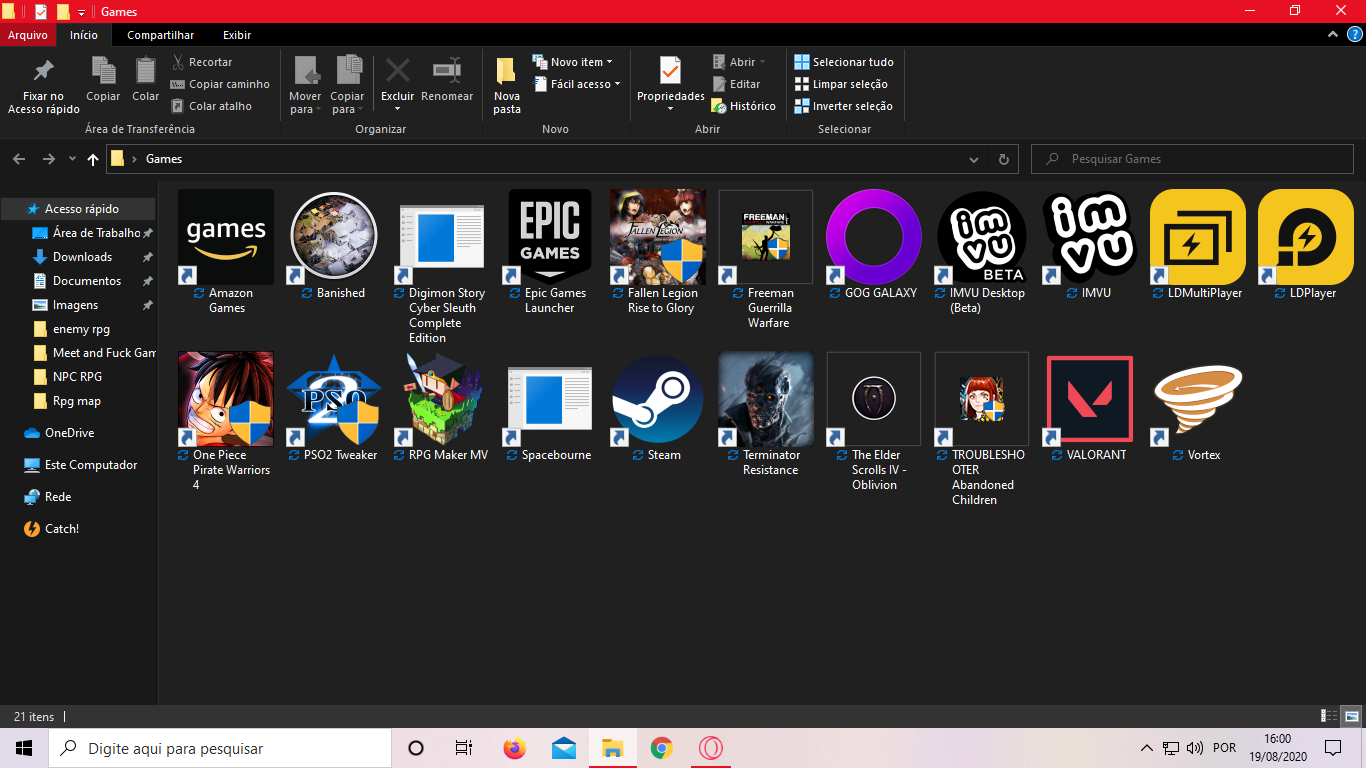Select the Steam shortcut icon
This screenshot has height=768, width=1366.
(658, 399)
